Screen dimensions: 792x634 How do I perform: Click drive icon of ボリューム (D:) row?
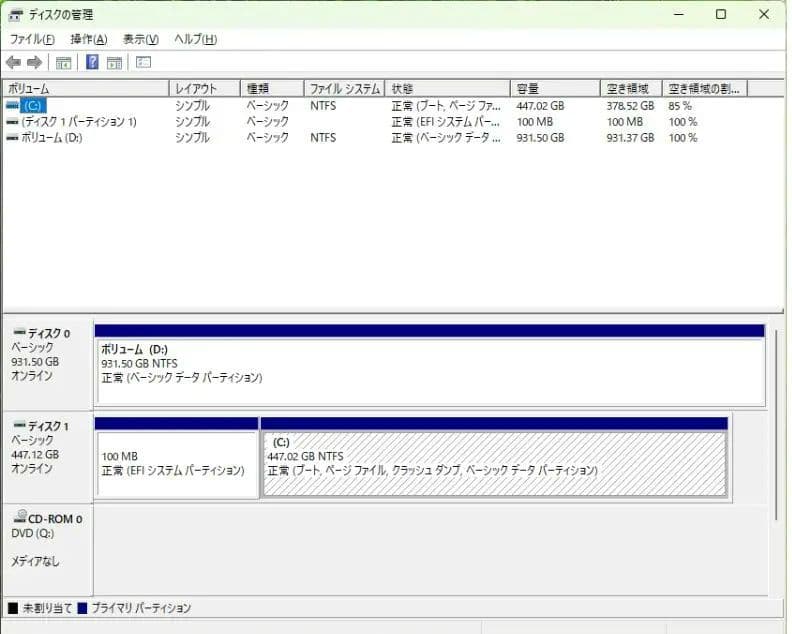(x=12, y=138)
